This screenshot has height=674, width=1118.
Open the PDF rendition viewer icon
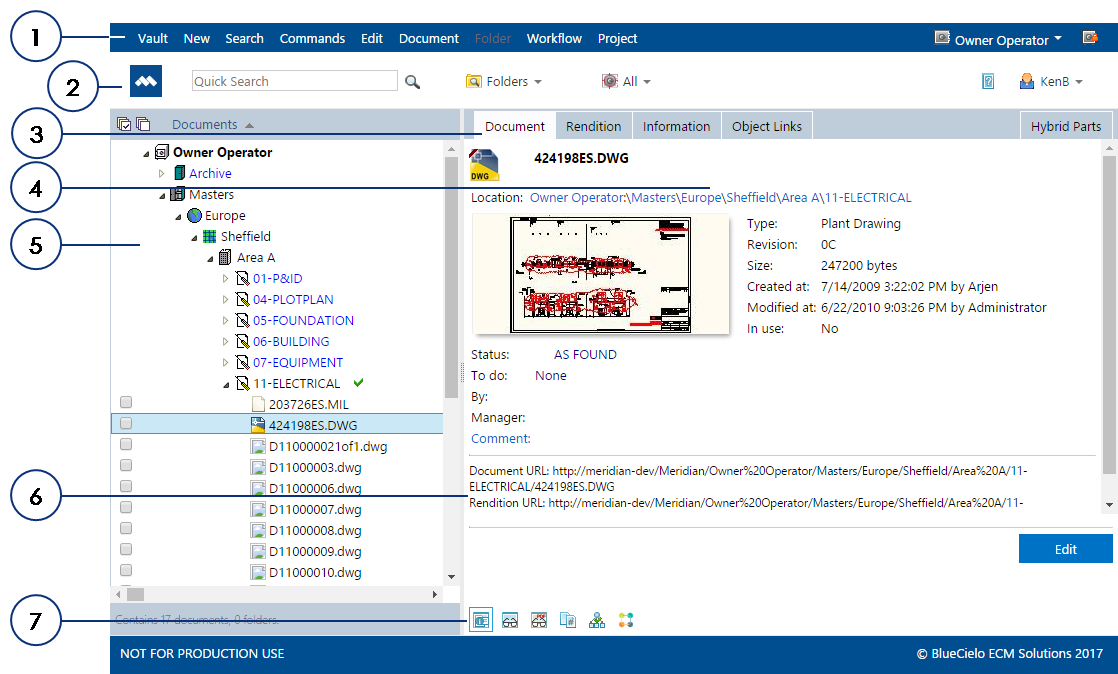point(539,619)
